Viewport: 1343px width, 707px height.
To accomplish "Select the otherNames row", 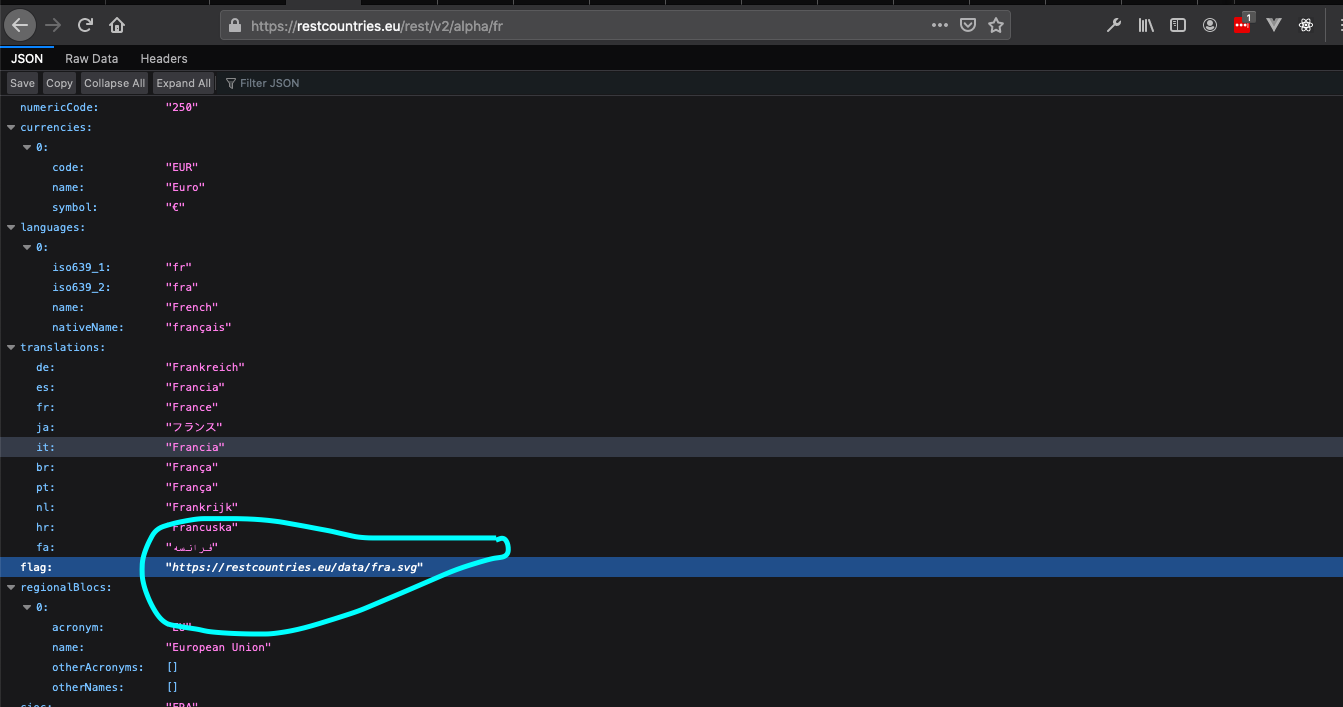I will click(x=671, y=687).
